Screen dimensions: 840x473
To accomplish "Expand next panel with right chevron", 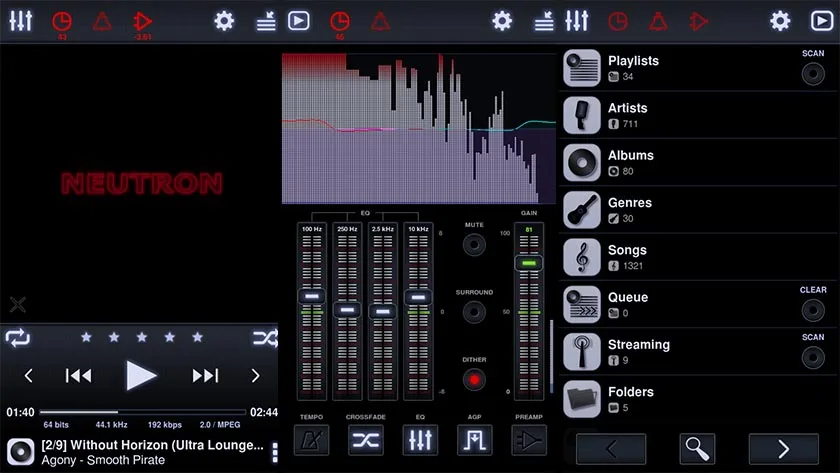I will (256, 376).
